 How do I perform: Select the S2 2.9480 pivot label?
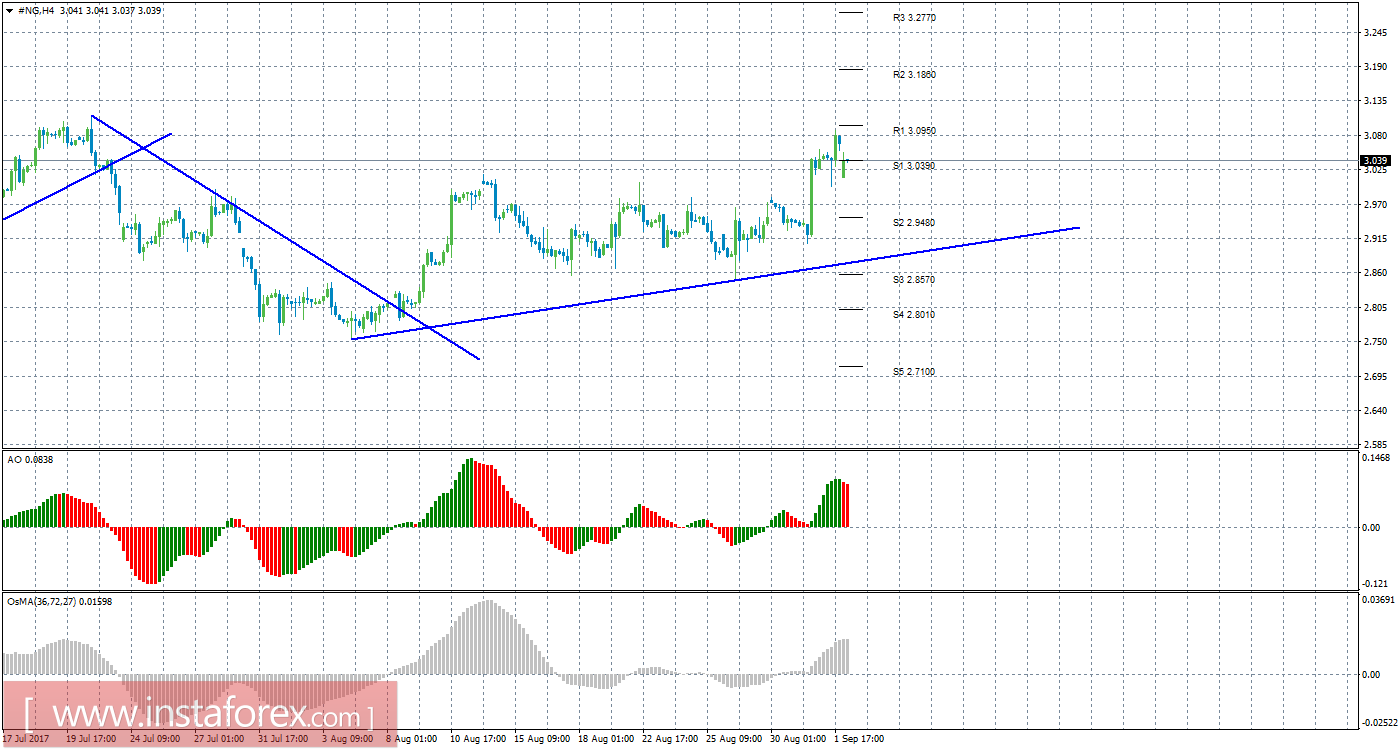click(x=914, y=223)
